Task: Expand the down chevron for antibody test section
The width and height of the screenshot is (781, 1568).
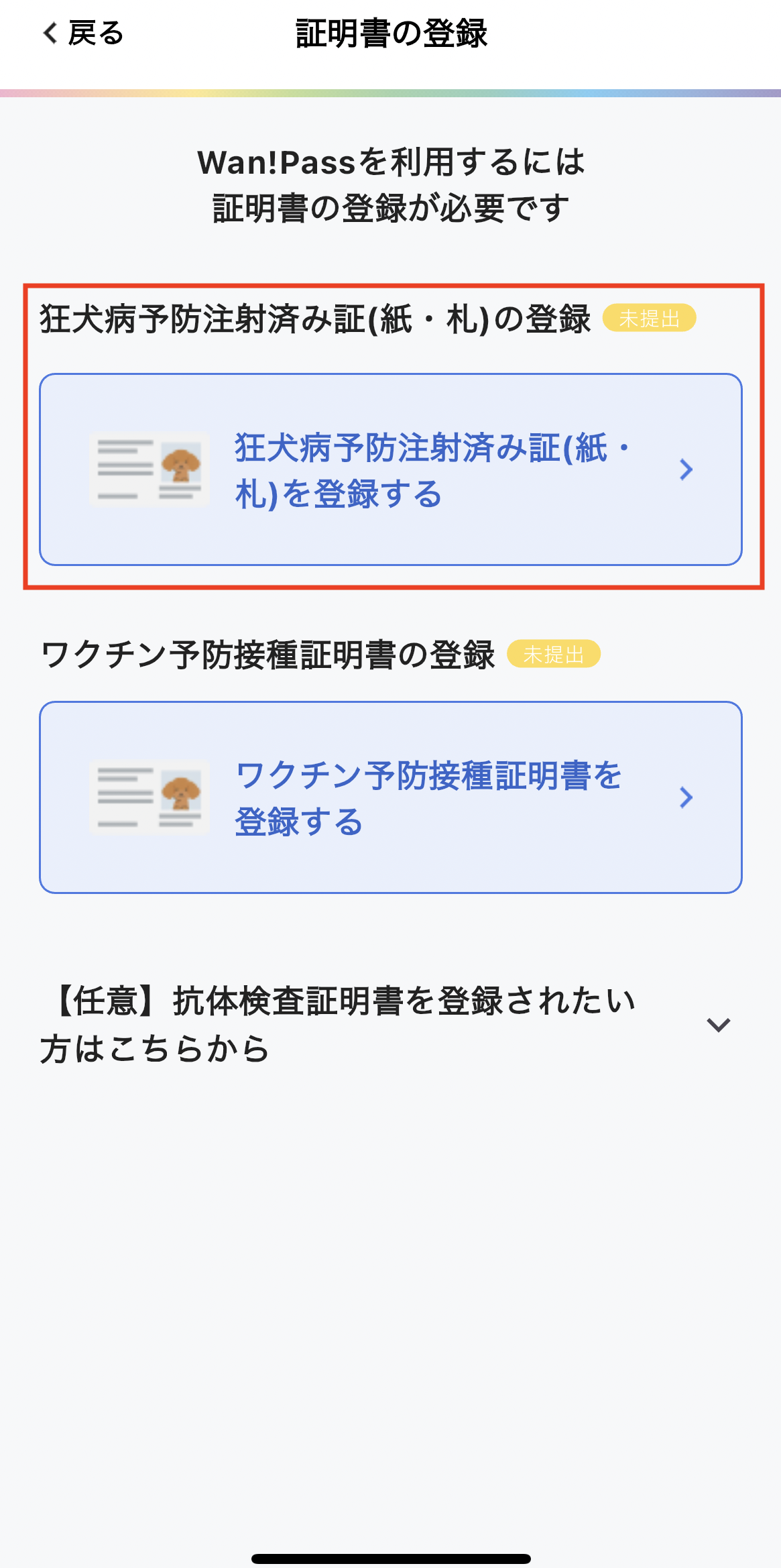Action: (718, 1025)
